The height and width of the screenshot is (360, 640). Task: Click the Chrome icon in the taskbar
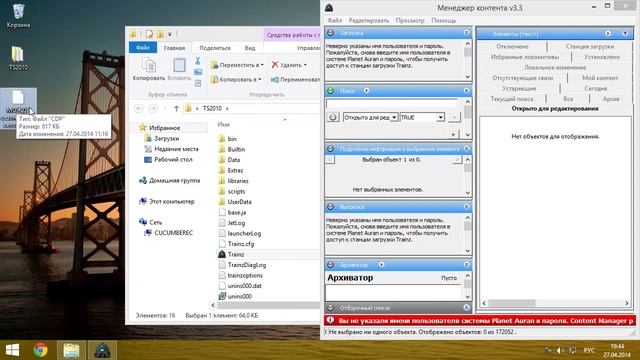point(40,350)
